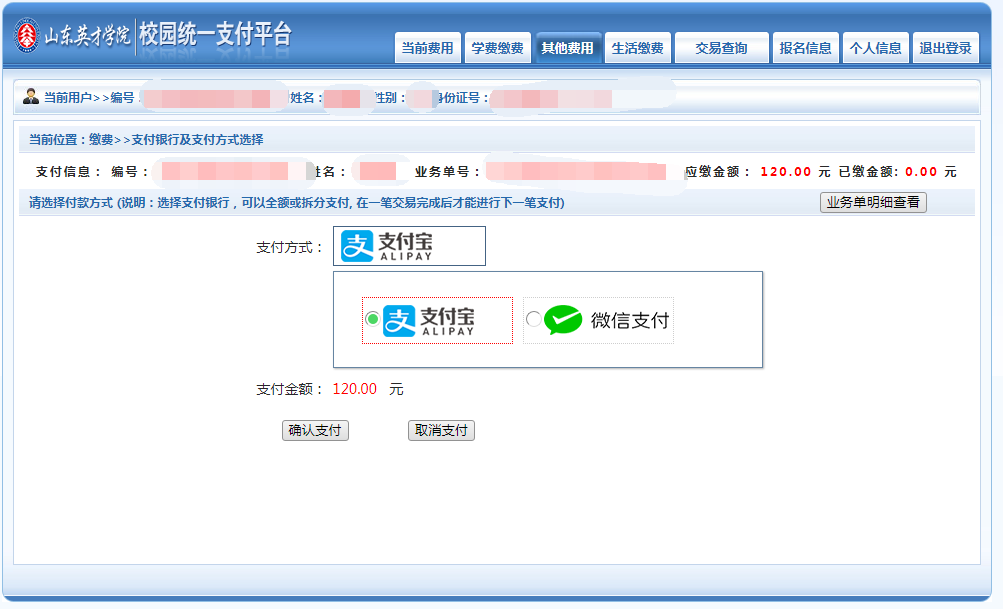Viewport: 1003px width, 609px height.
Task: Click the 微信支付 text label
Action: [629, 321]
